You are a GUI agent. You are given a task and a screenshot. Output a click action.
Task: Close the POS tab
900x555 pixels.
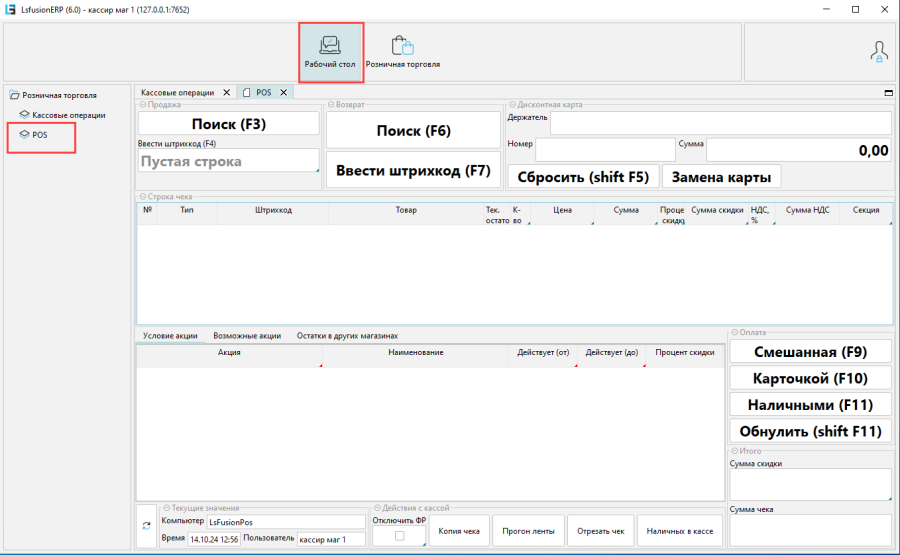tap(284, 92)
